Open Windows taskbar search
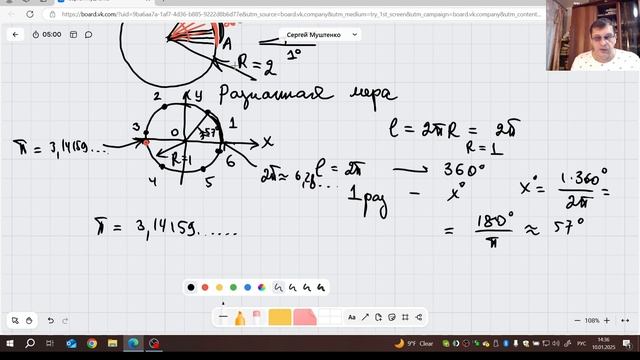This screenshot has height=360, width=640. (x=30, y=343)
